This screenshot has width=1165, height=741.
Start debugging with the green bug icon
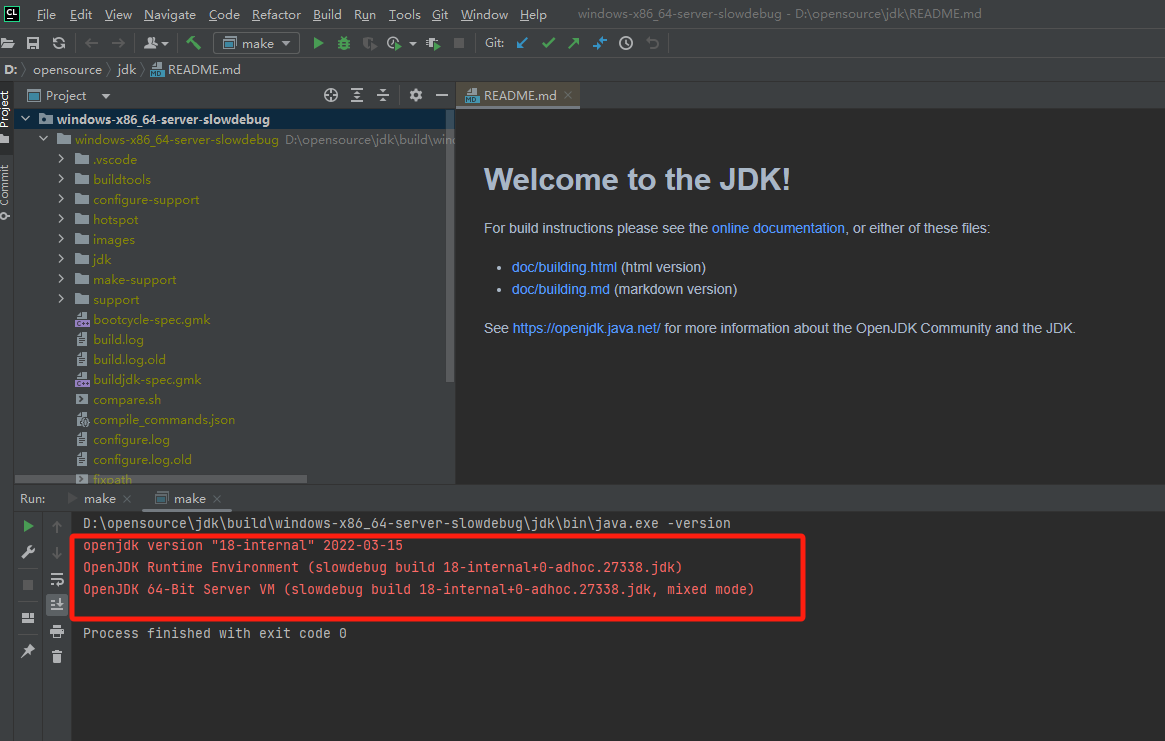pos(343,43)
